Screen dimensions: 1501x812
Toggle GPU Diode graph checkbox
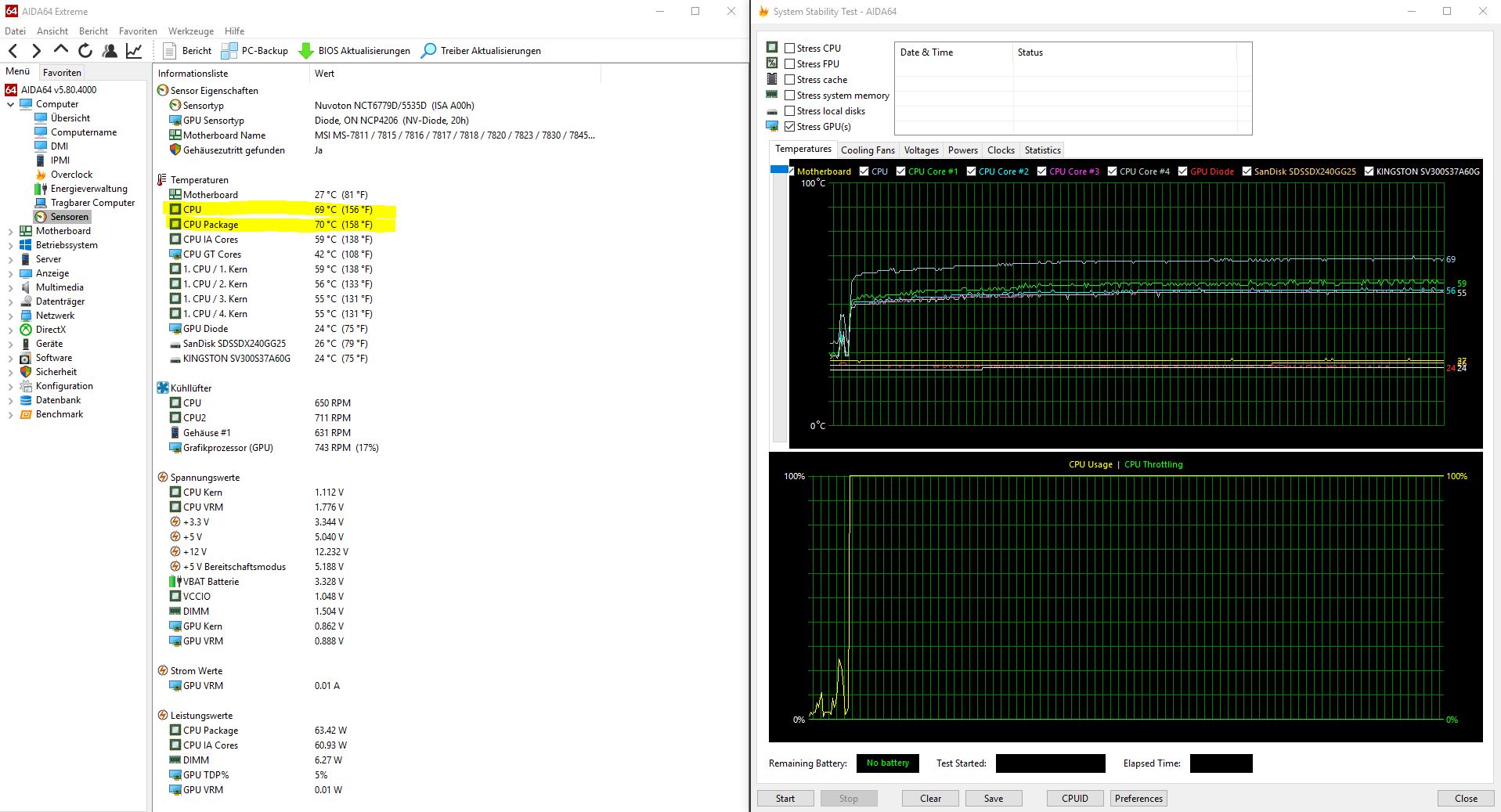coord(1183,171)
